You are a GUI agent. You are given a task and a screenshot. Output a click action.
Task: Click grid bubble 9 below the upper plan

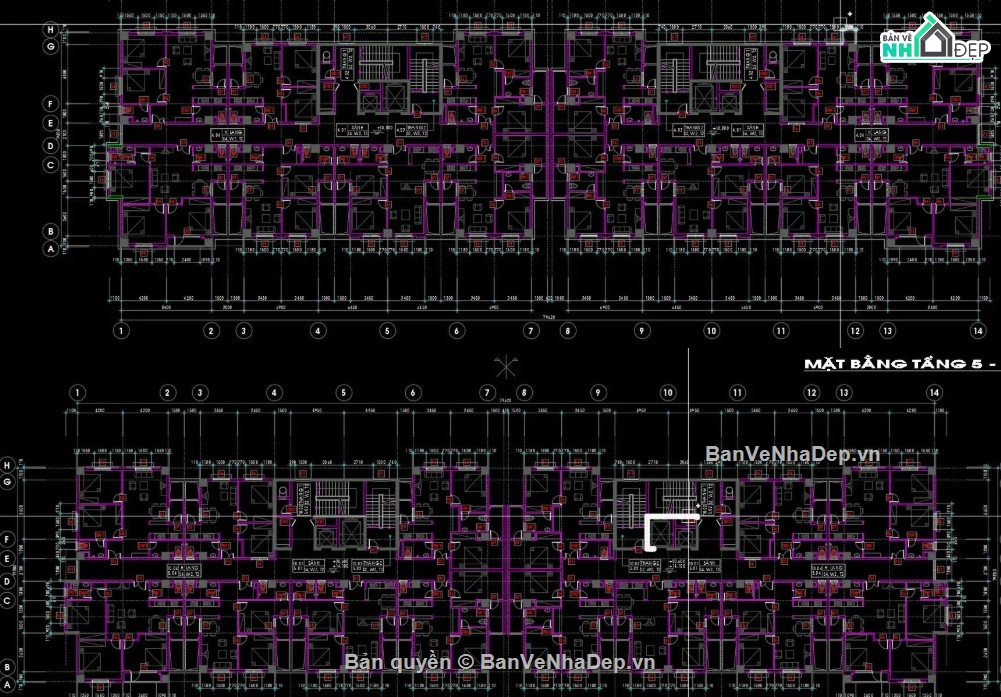(x=642, y=331)
